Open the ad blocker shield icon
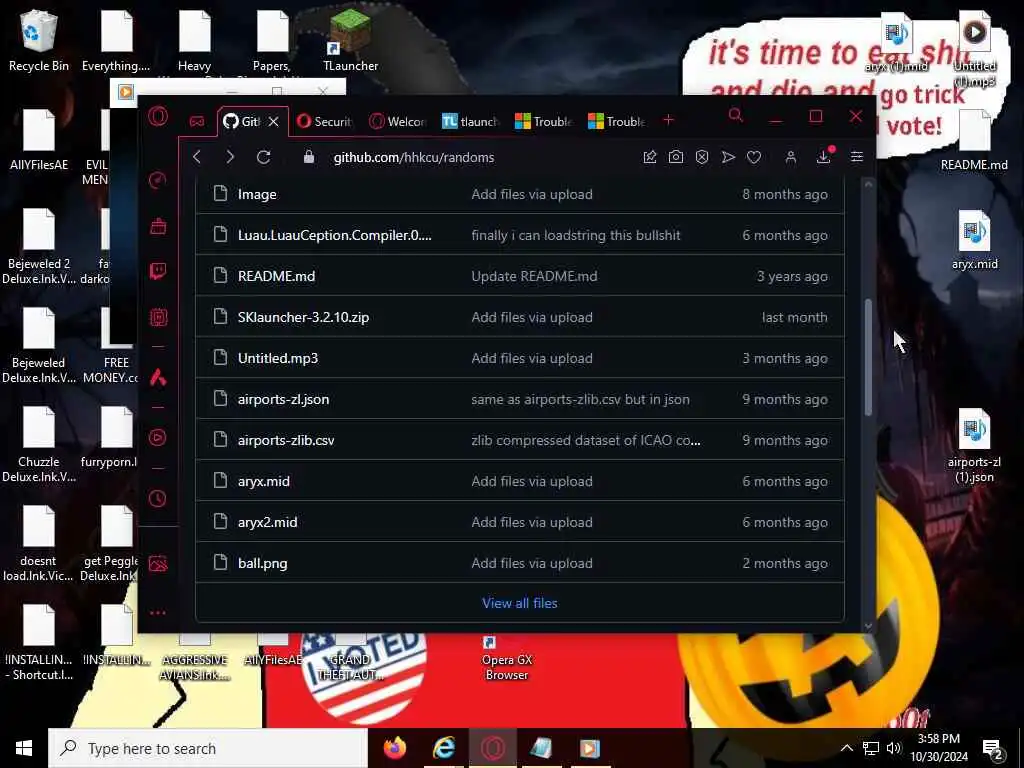1024x768 pixels. click(x=702, y=157)
